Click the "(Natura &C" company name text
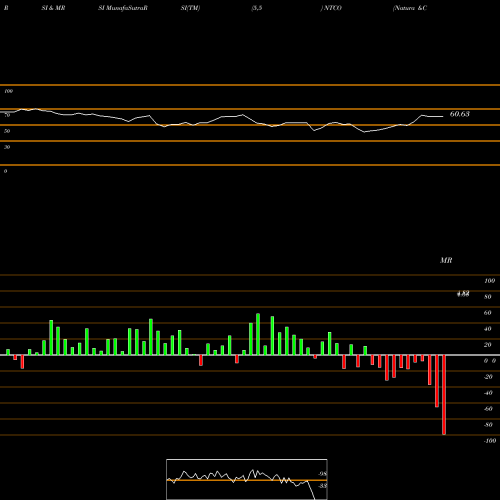The height and width of the screenshot is (500, 500). click(410, 8)
